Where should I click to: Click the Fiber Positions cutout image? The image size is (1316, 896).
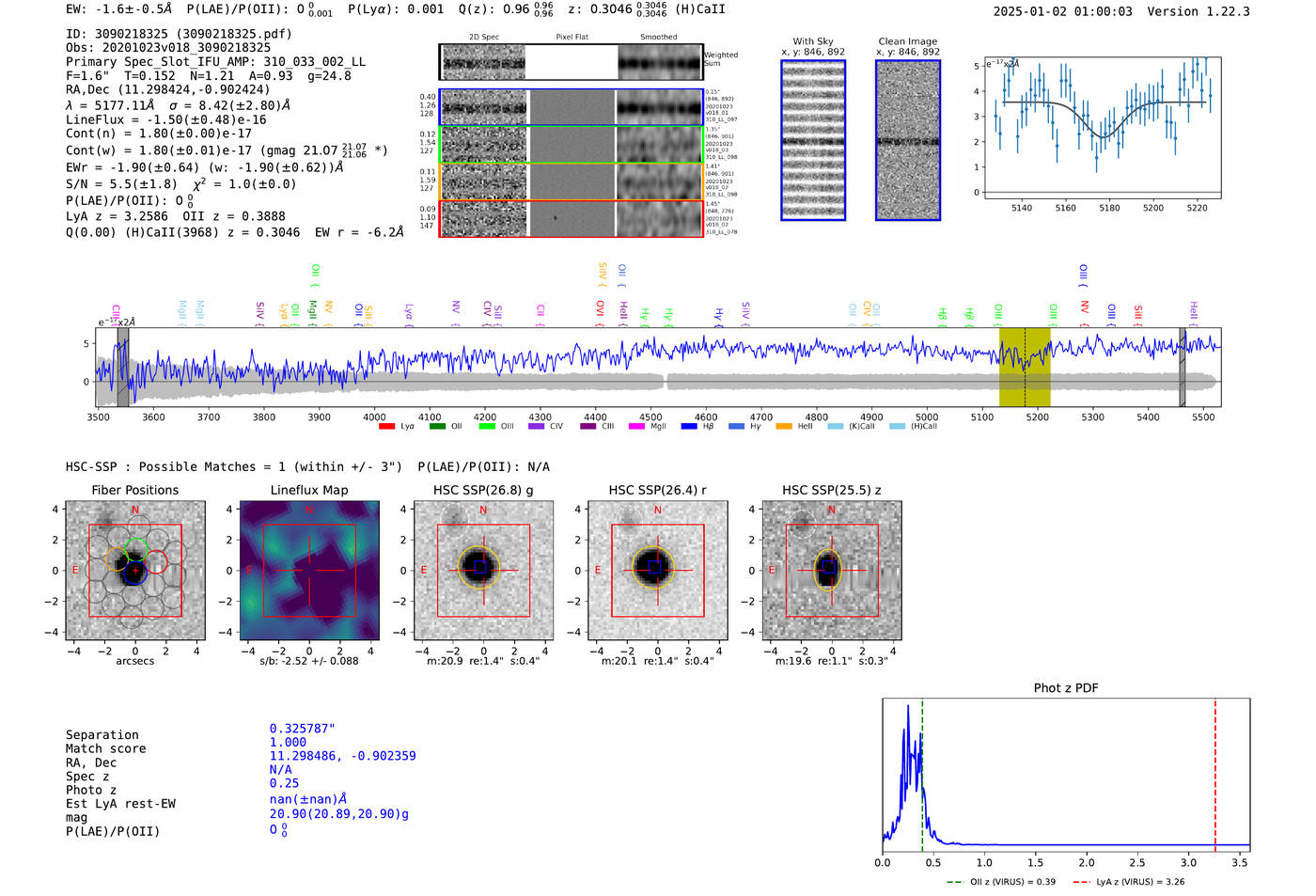click(135, 570)
